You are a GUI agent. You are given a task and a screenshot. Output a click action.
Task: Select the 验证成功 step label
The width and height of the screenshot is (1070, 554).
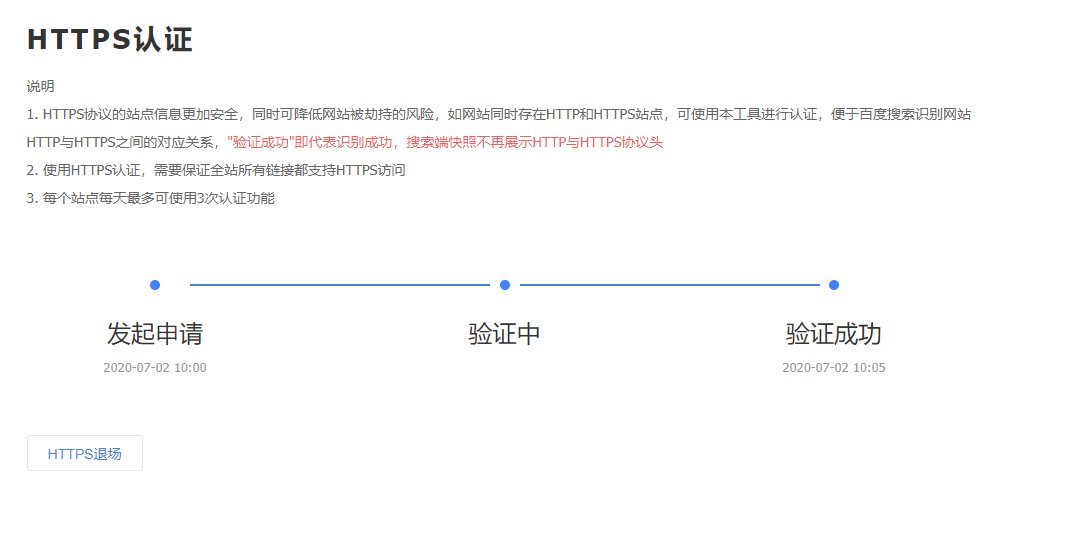(x=834, y=334)
